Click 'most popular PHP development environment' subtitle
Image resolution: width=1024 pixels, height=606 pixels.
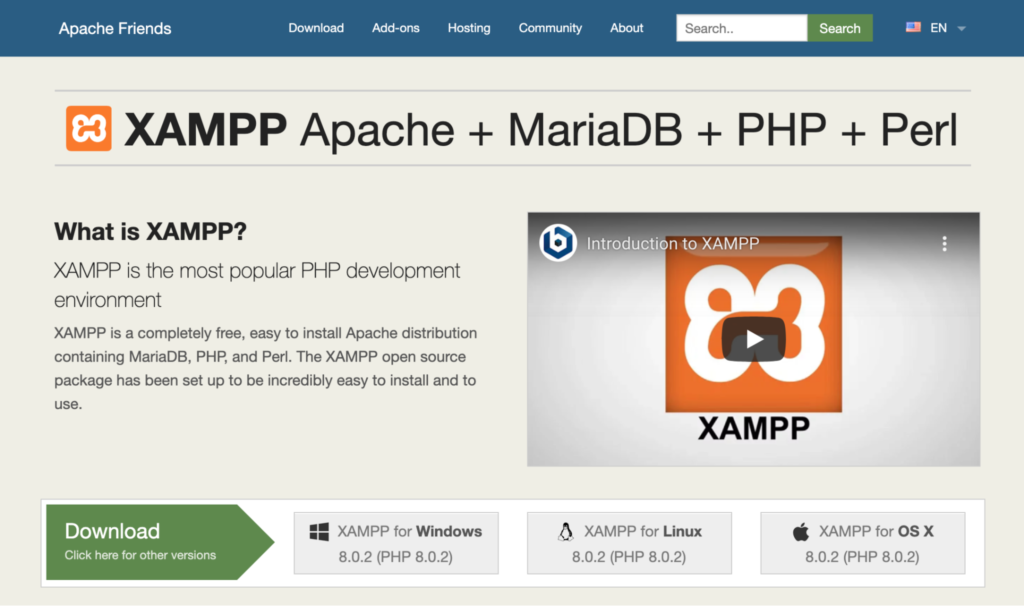coord(257,285)
